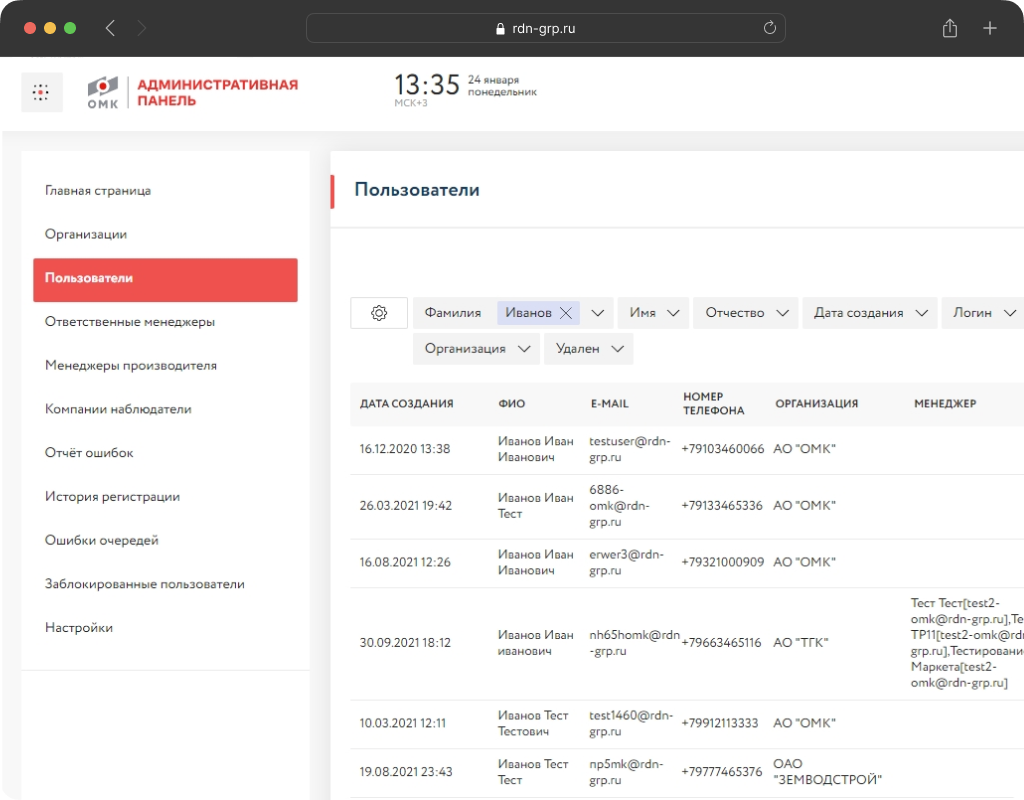This screenshot has height=800, width=1024.
Task: Open Менеджеры производителя section
Action: coord(131,366)
